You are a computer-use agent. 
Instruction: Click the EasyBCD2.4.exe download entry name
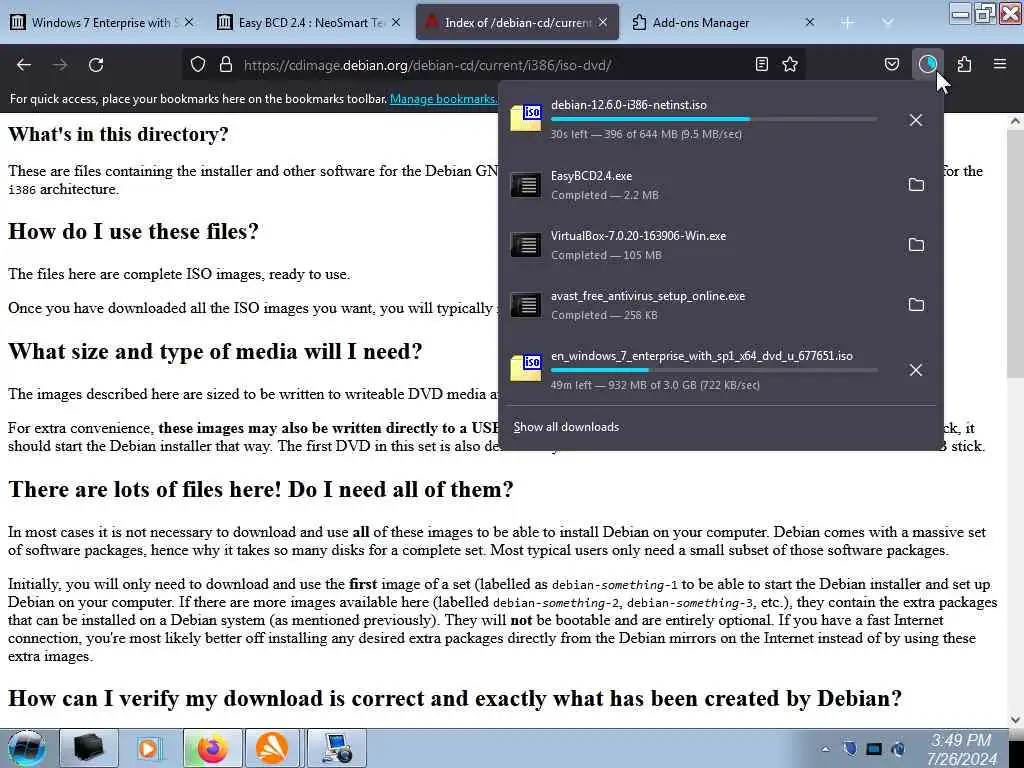(x=592, y=176)
